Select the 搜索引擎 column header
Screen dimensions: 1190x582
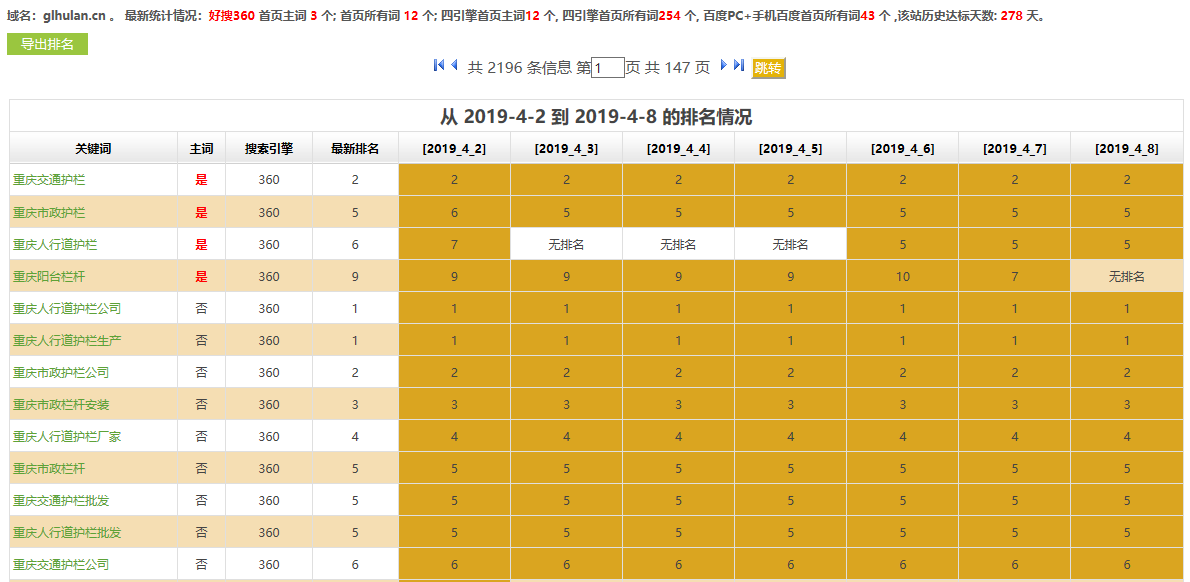[x=268, y=147]
